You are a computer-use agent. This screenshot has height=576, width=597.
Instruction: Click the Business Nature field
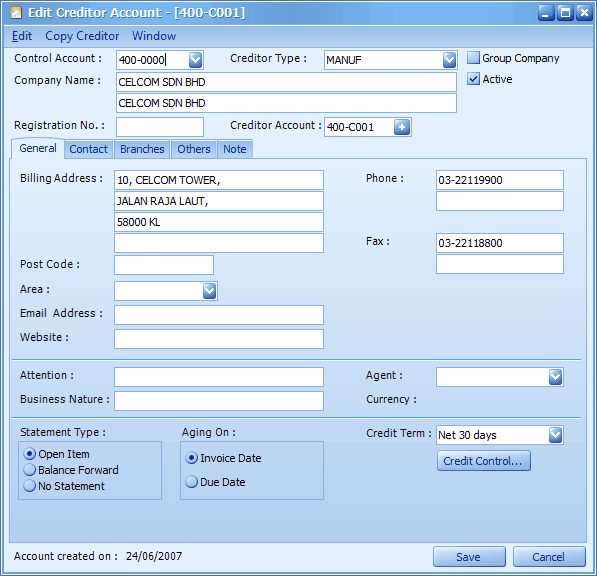click(x=219, y=401)
